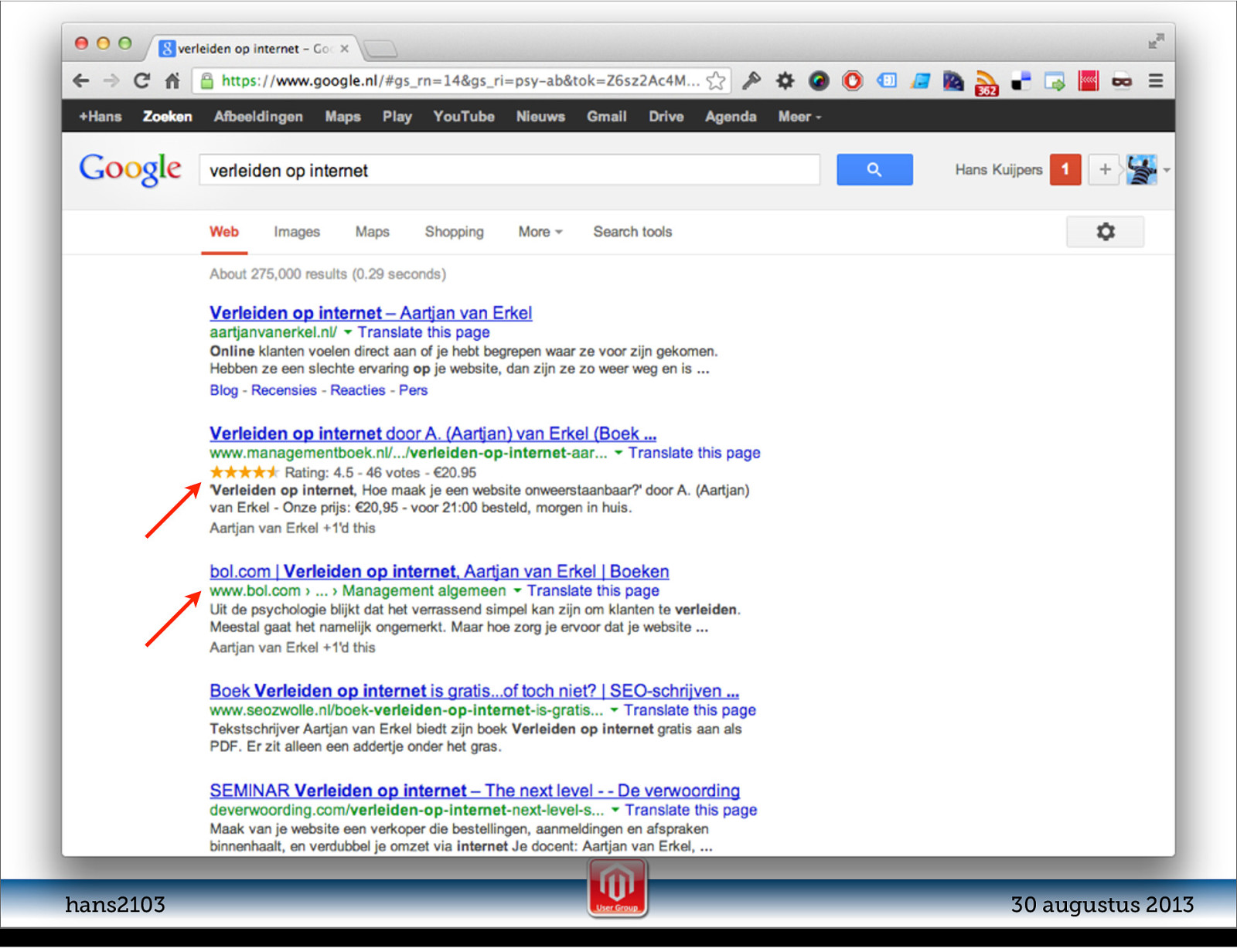Expand green arrow next to managementboek.nl URL
The height and width of the screenshot is (952, 1237).
click(x=618, y=453)
